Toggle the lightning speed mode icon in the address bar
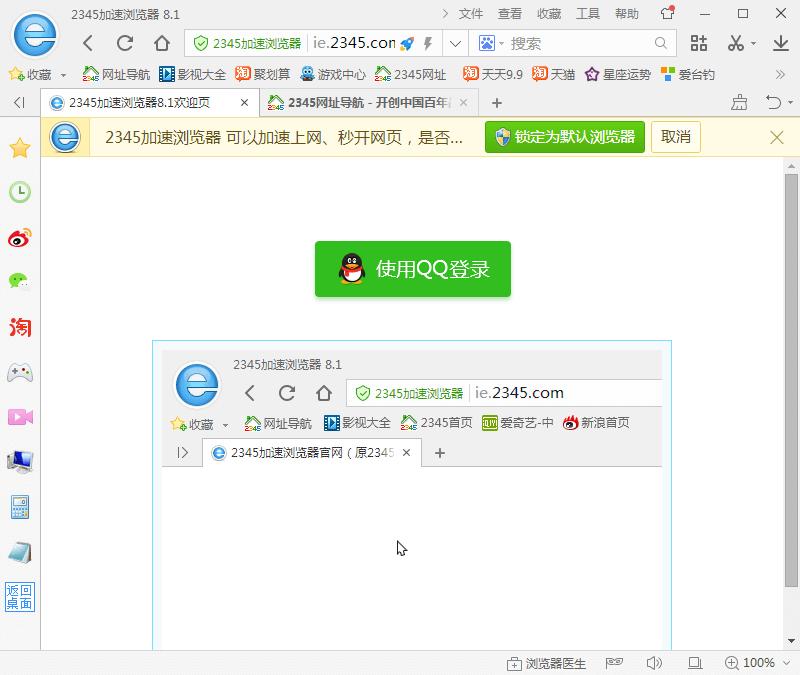 click(x=428, y=44)
